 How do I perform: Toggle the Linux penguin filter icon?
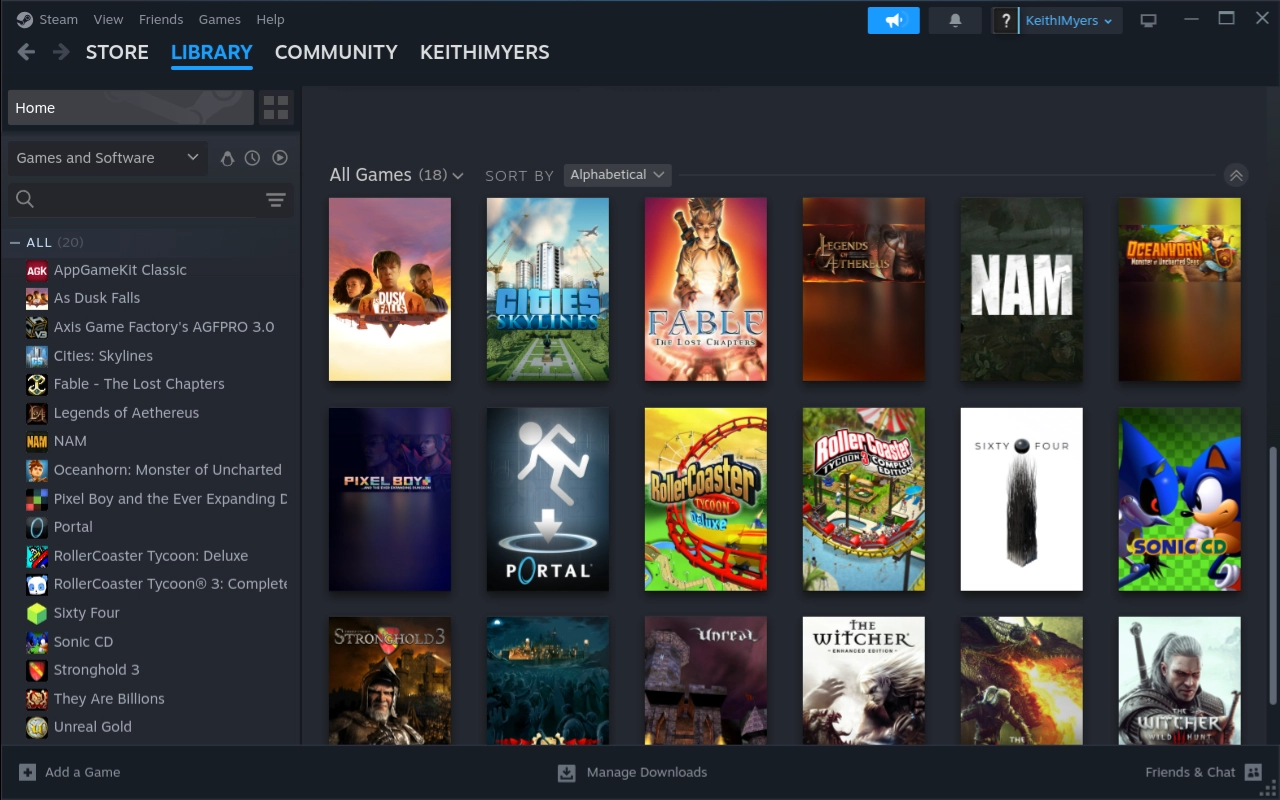(227, 158)
